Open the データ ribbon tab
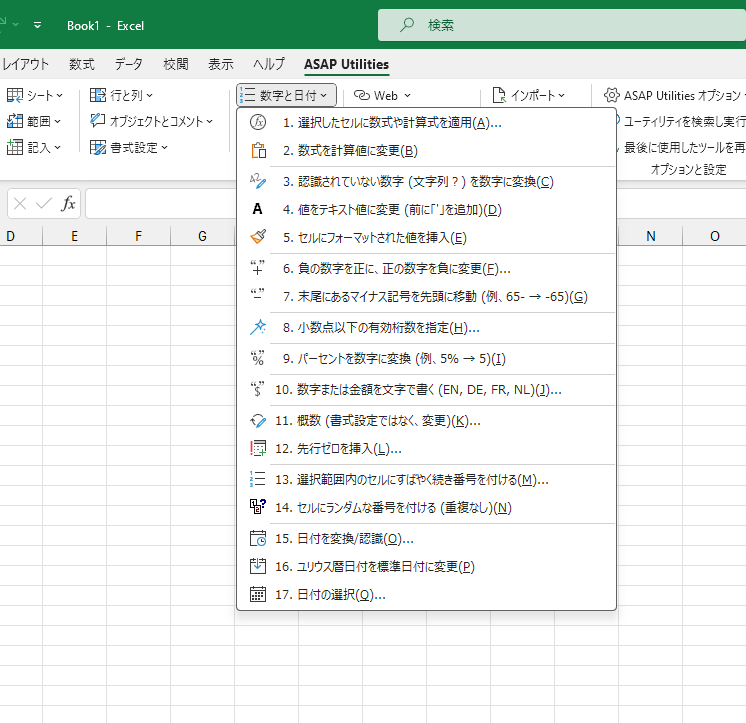The width and height of the screenshot is (746, 723). pos(128,64)
